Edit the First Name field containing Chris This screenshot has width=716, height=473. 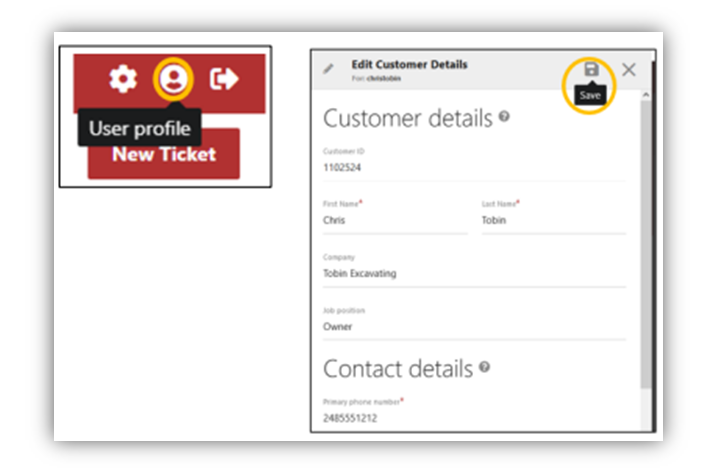click(395, 220)
